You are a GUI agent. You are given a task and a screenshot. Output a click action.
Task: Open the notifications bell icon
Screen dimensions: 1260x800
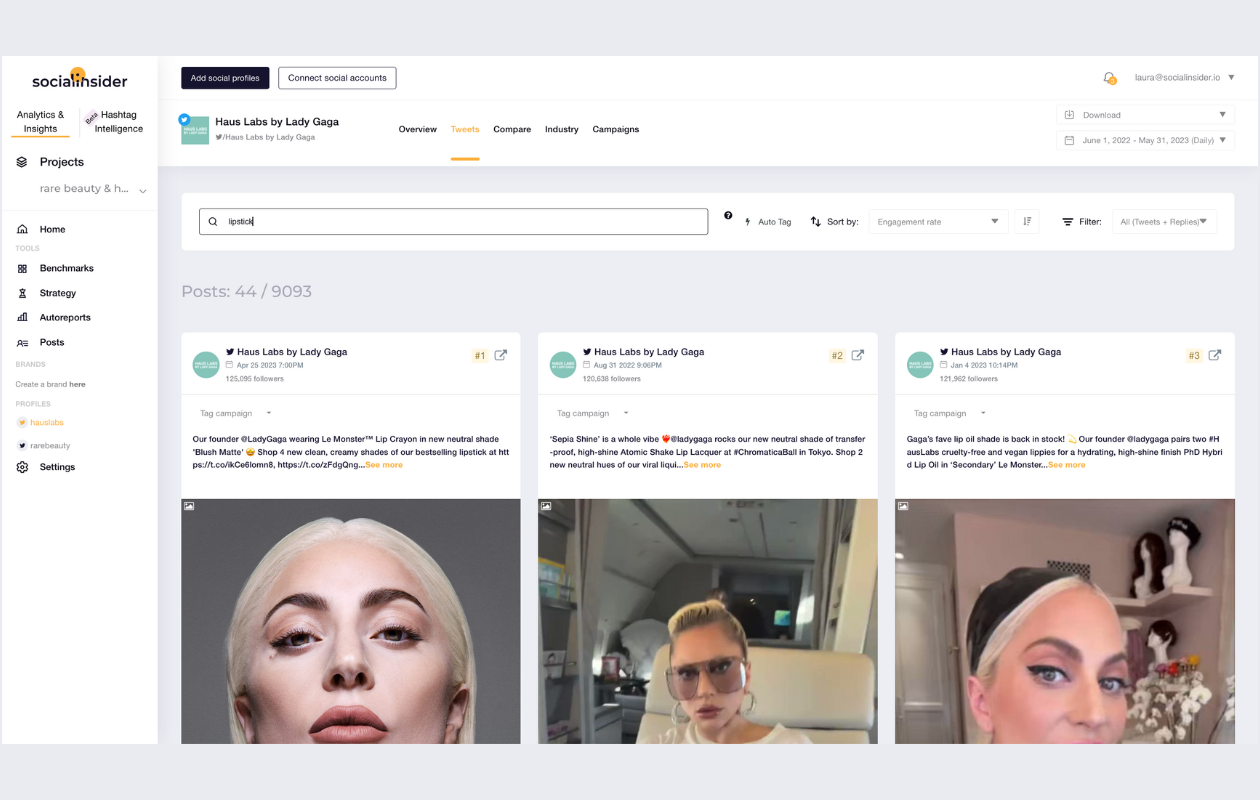tap(1109, 77)
